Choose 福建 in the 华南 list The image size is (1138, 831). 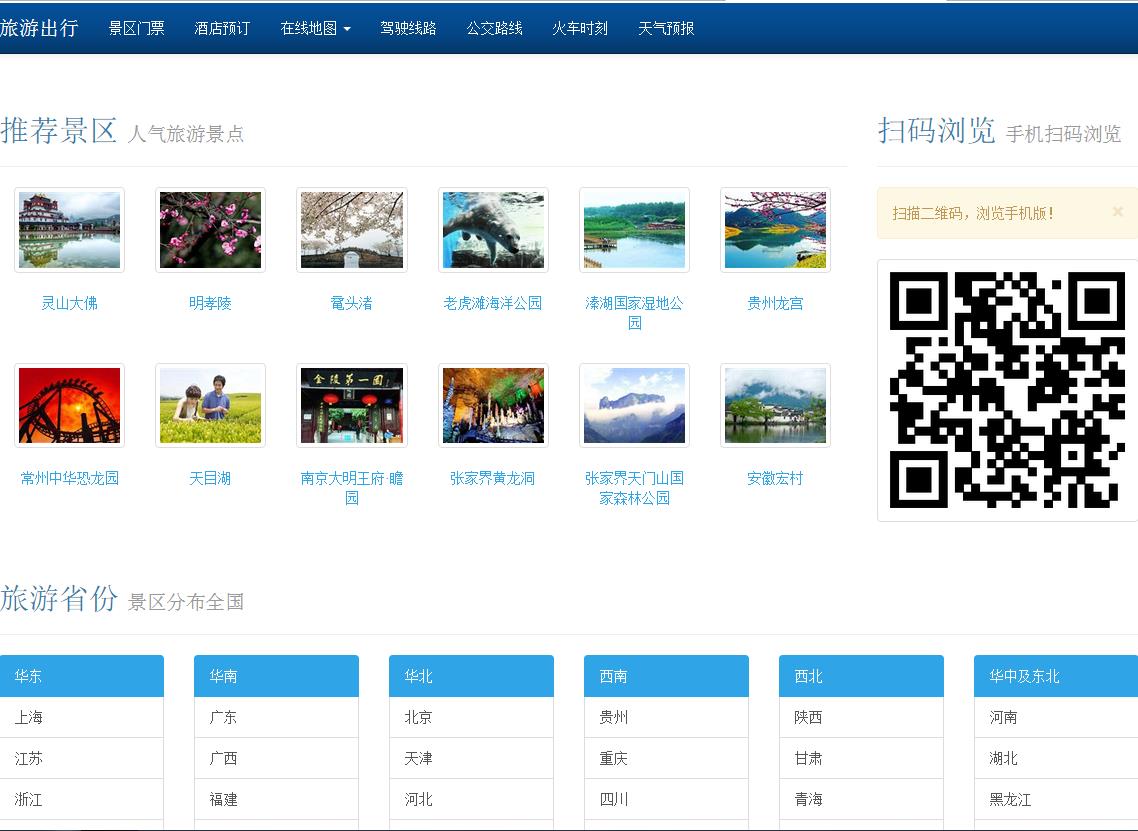click(x=277, y=800)
